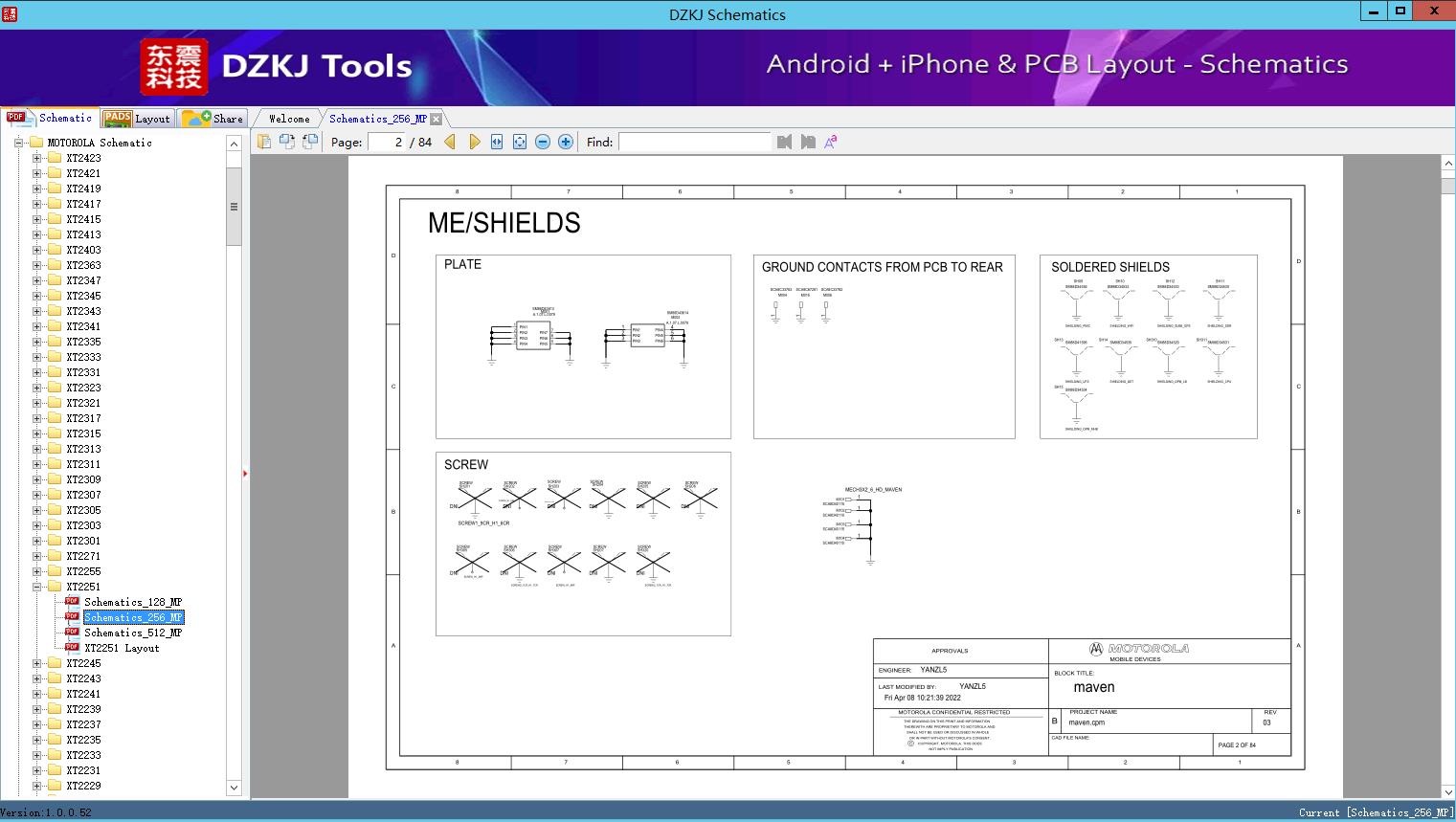Collapse the XT2251 folder
This screenshot has width=1456, height=822.
(36, 587)
